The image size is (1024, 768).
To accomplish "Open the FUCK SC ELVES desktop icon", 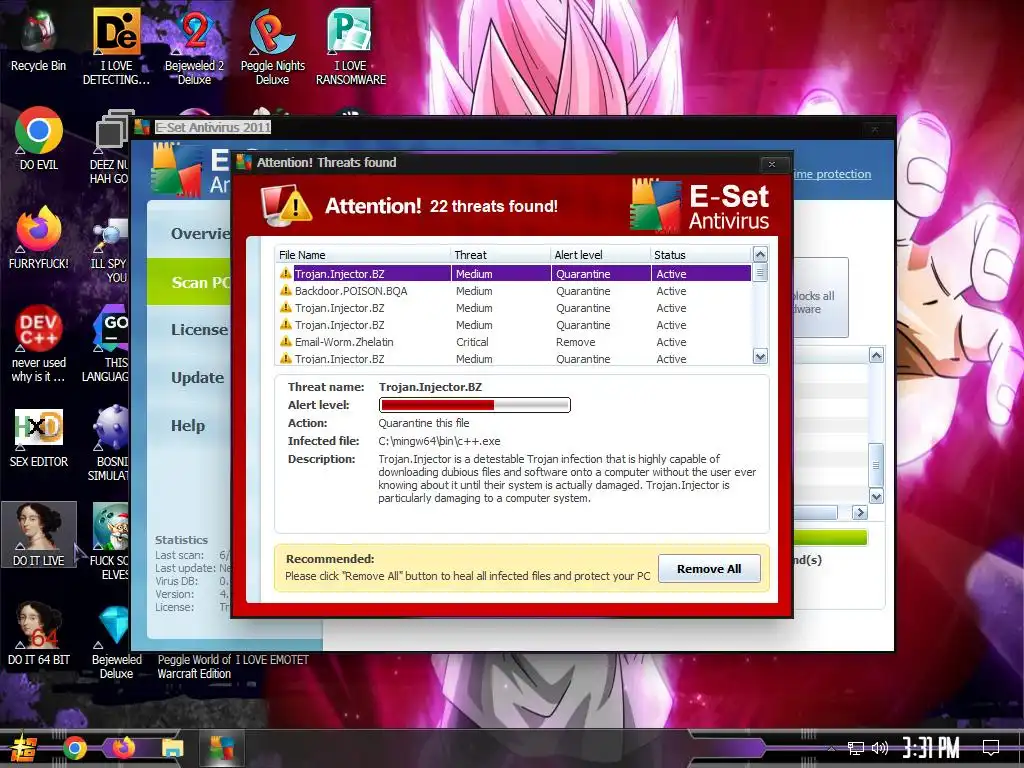I will (x=110, y=541).
